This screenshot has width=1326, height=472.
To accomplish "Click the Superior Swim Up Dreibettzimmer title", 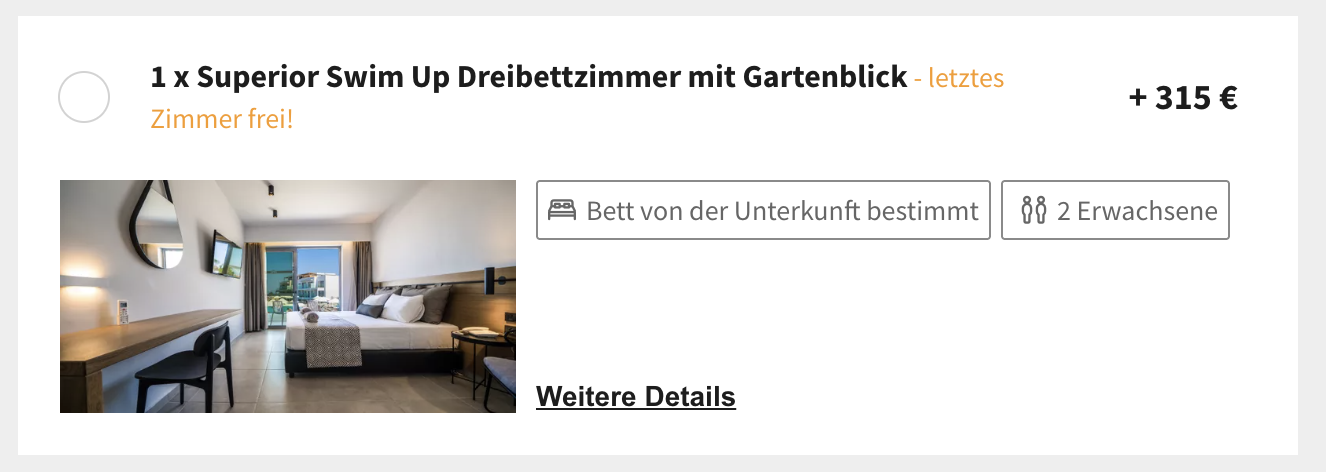I will click(529, 77).
